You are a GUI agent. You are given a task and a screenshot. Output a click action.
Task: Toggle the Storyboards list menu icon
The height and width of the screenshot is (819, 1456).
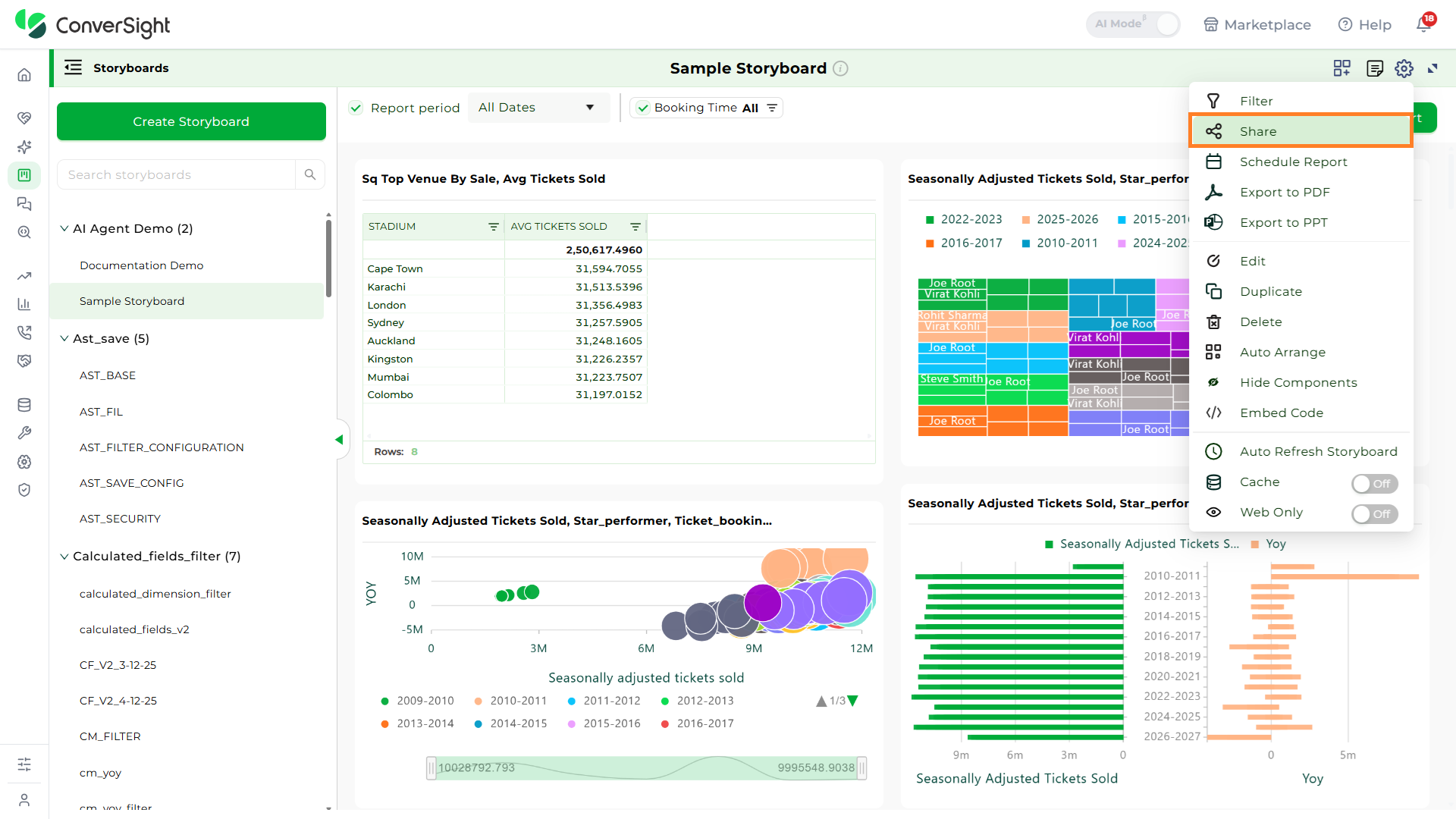click(73, 67)
